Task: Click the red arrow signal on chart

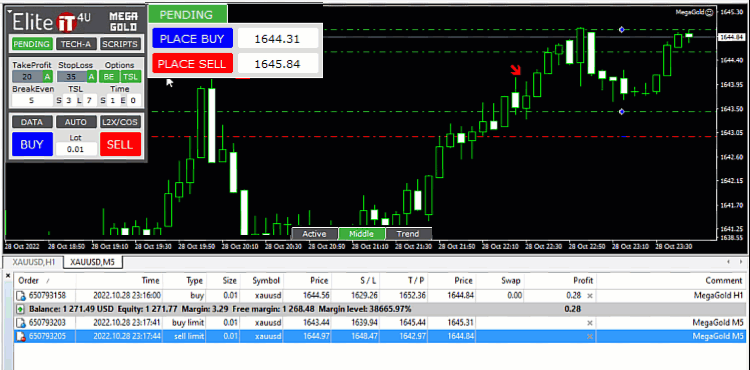Action: point(515,70)
